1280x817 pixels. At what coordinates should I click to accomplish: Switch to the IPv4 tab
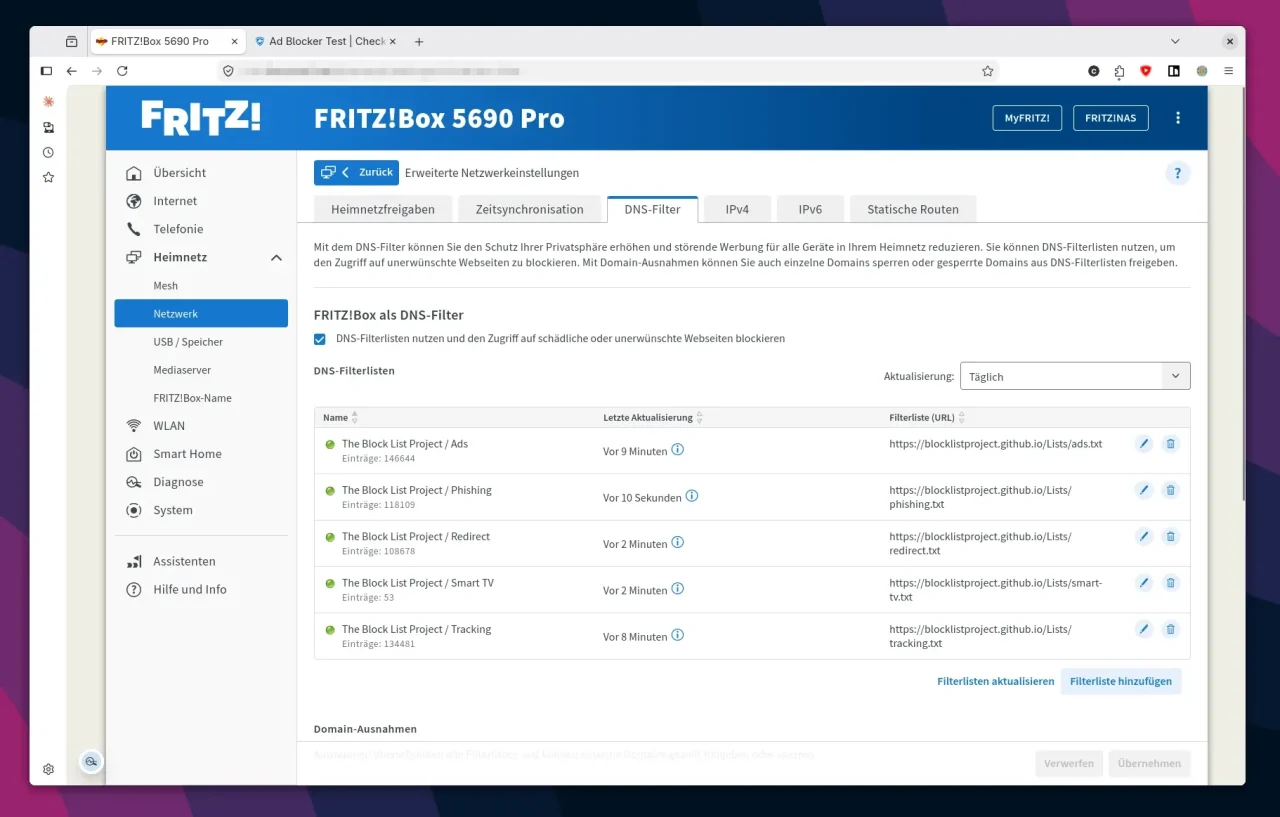pos(737,210)
